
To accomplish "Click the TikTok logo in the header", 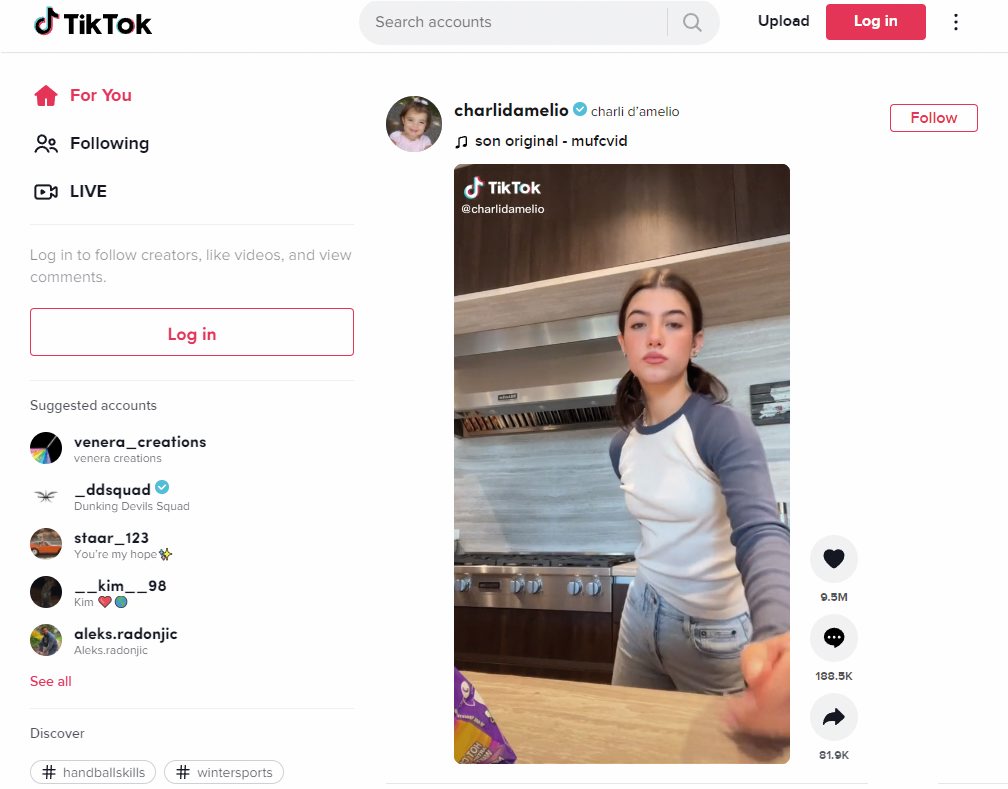I will 93,23.
